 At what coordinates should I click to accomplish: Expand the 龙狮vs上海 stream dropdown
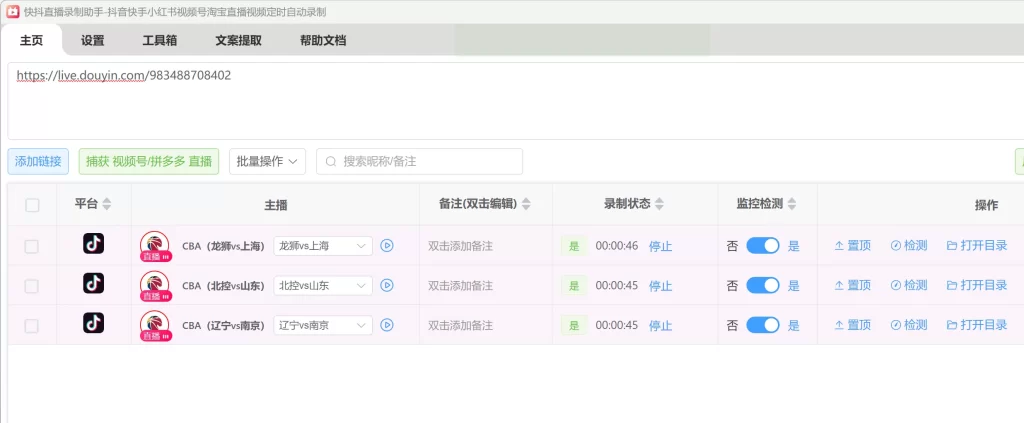coord(360,245)
